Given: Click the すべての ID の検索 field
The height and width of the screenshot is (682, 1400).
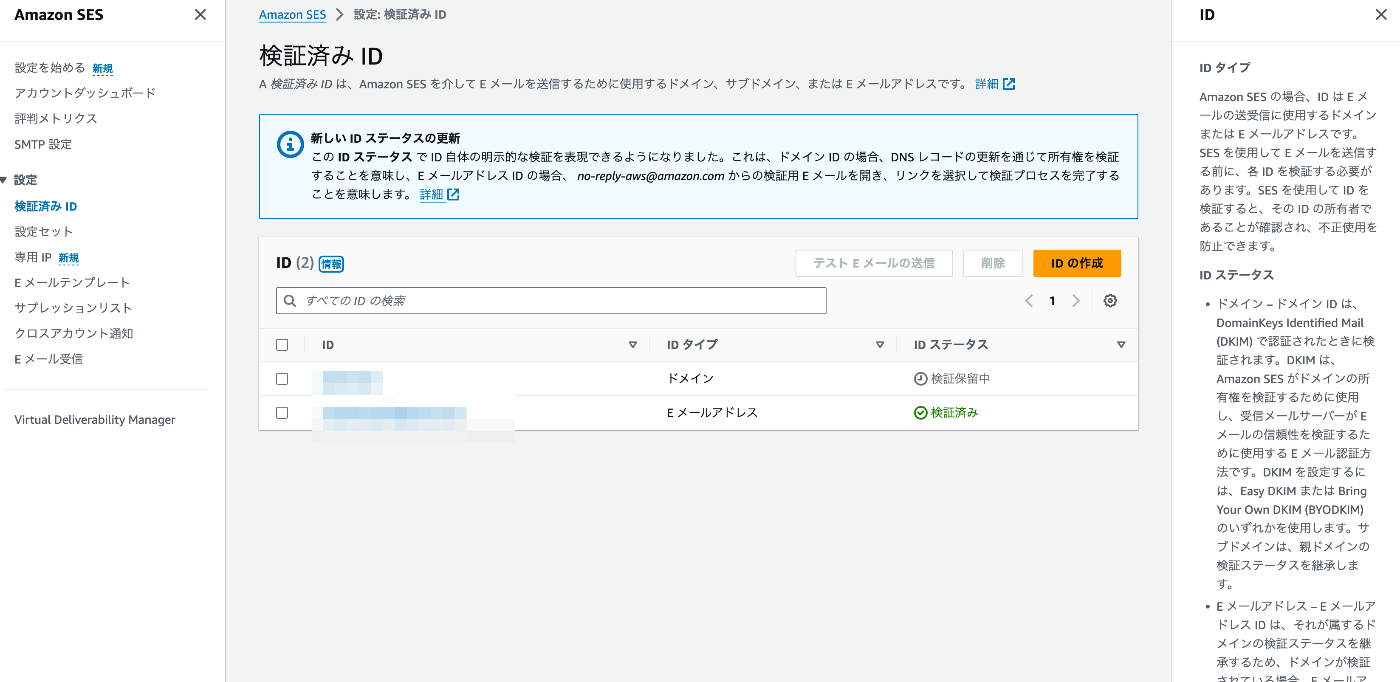Looking at the screenshot, I should pyautogui.click(x=551, y=301).
